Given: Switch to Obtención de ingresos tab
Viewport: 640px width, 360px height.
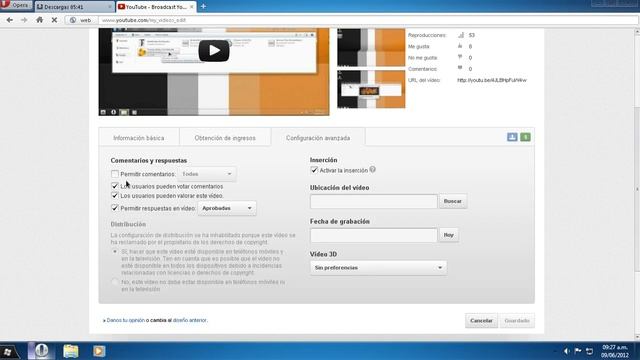Looking at the screenshot, I should coord(225,138).
